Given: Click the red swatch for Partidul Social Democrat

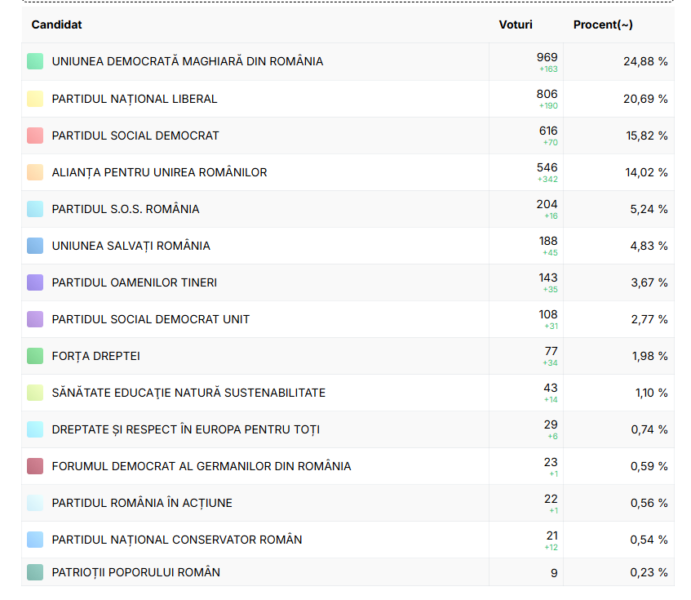Looking at the screenshot, I should (x=35, y=136).
